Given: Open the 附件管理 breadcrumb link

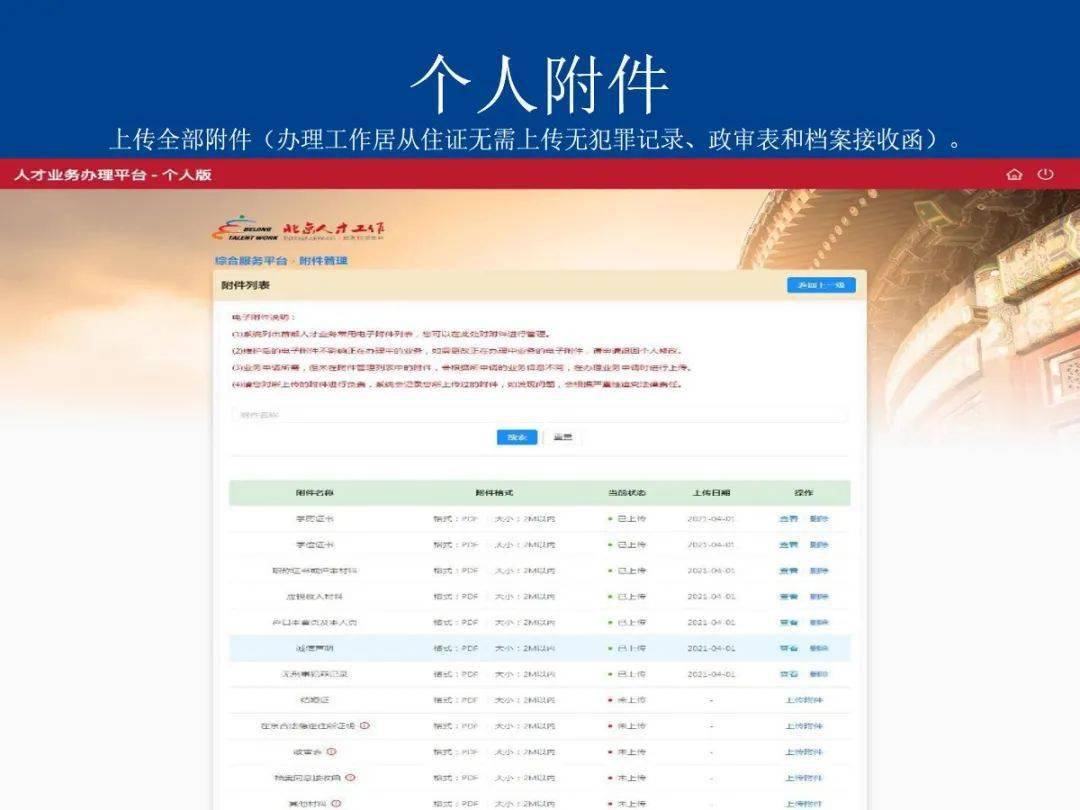Looking at the screenshot, I should point(323,260).
